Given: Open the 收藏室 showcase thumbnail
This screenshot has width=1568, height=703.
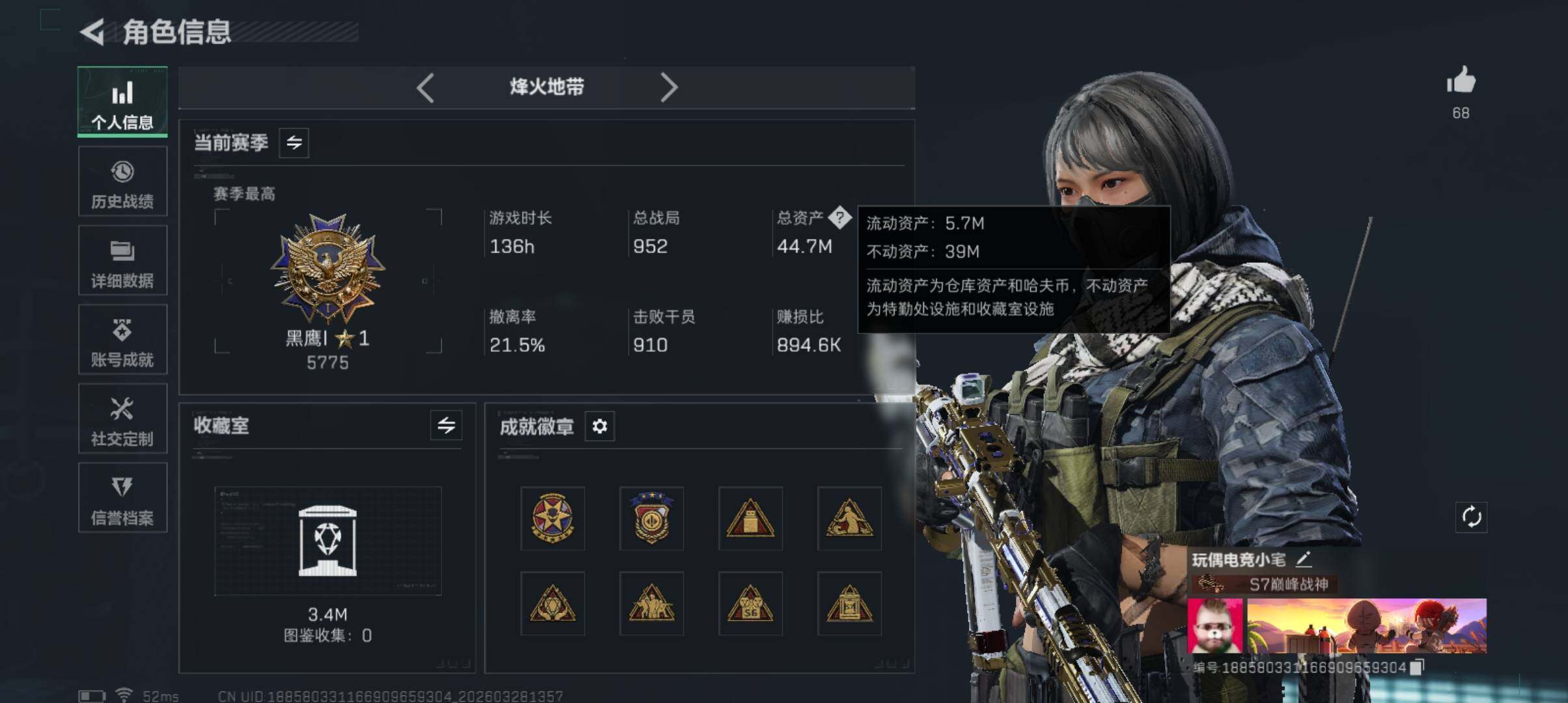Looking at the screenshot, I should pos(328,541).
